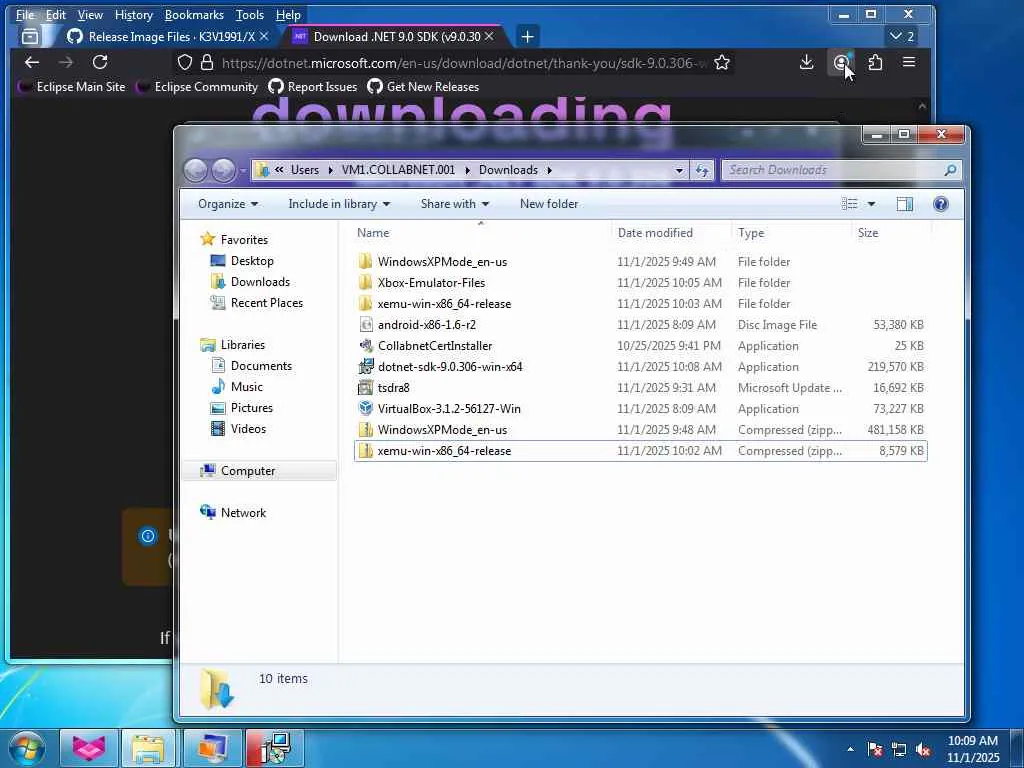
Task: Select the VirtualBox-3.1.2-56127-Win installer
Action: pos(640,409)
